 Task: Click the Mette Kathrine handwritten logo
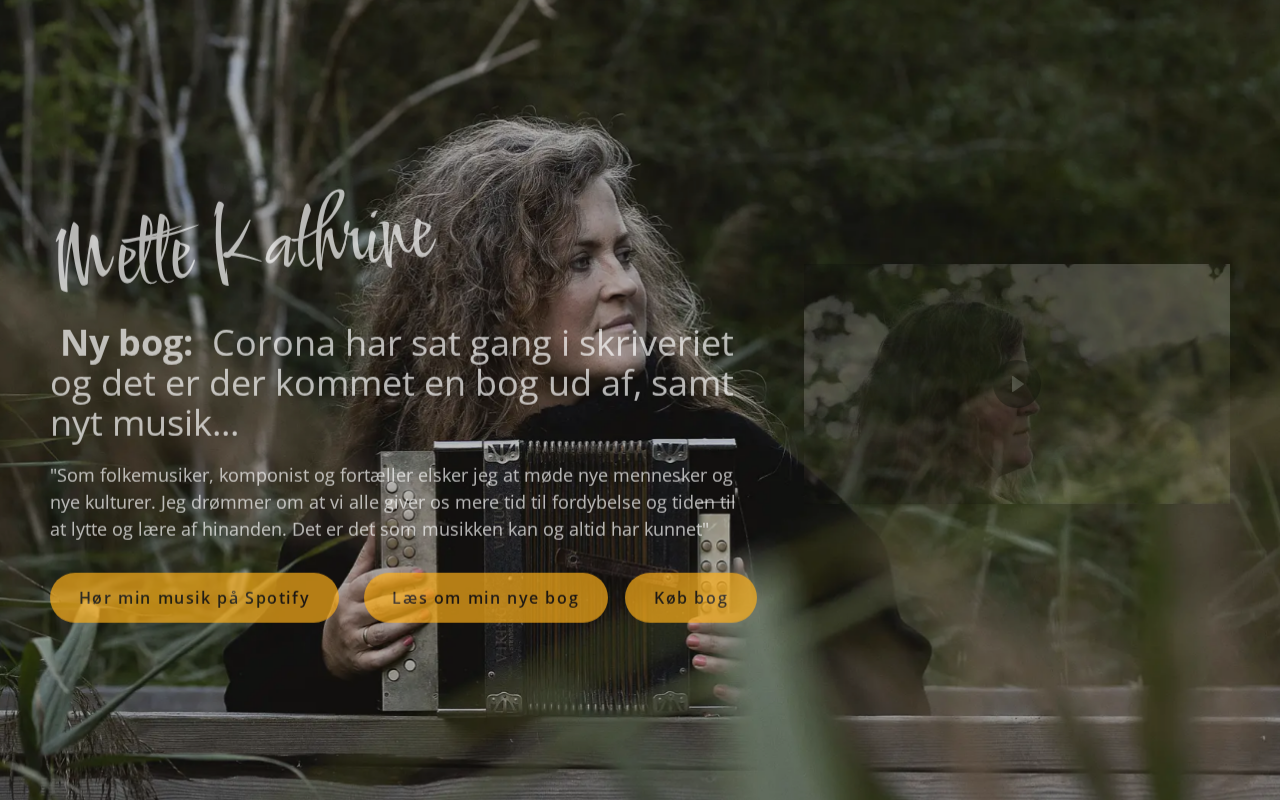coord(245,242)
